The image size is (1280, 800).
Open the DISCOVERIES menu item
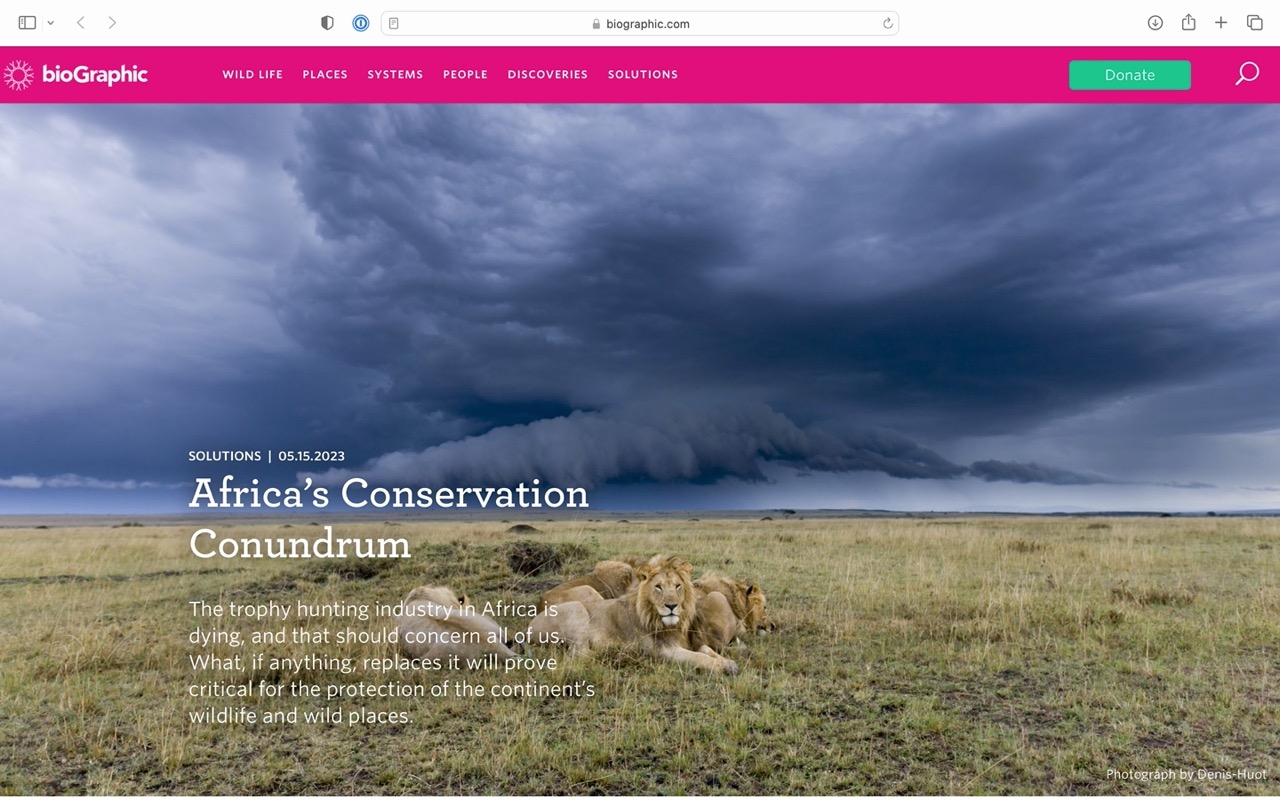547,75
